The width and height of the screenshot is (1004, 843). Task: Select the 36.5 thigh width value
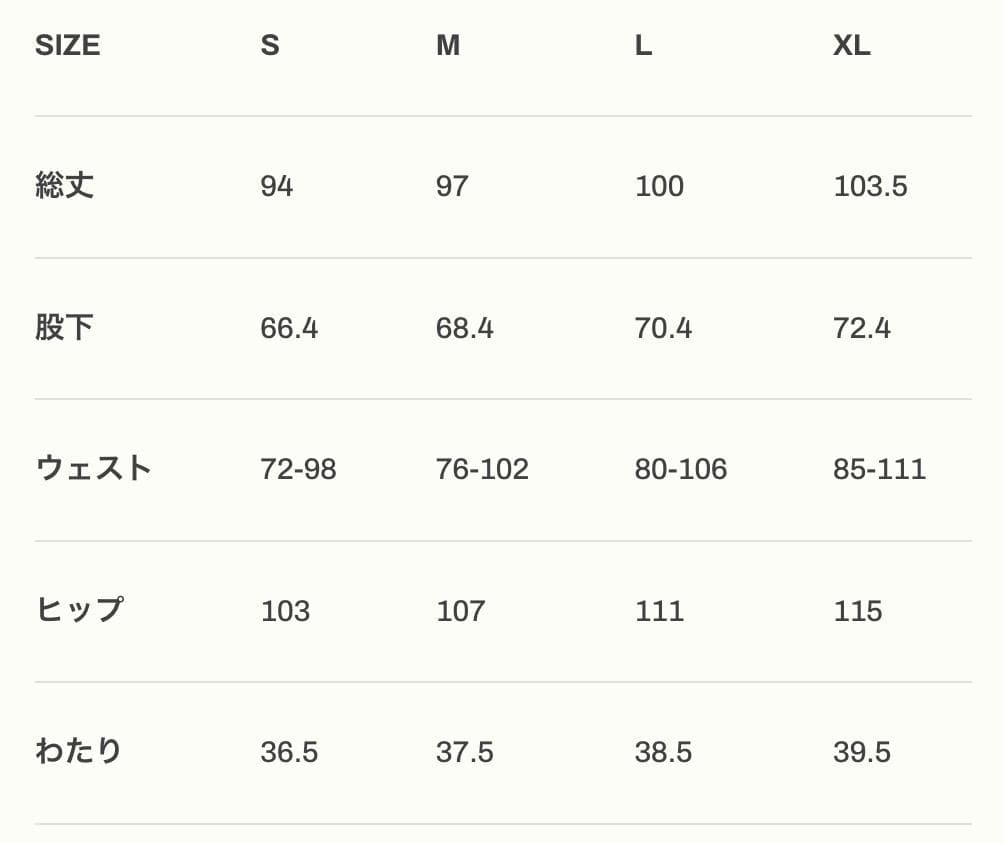pos(289,752)
